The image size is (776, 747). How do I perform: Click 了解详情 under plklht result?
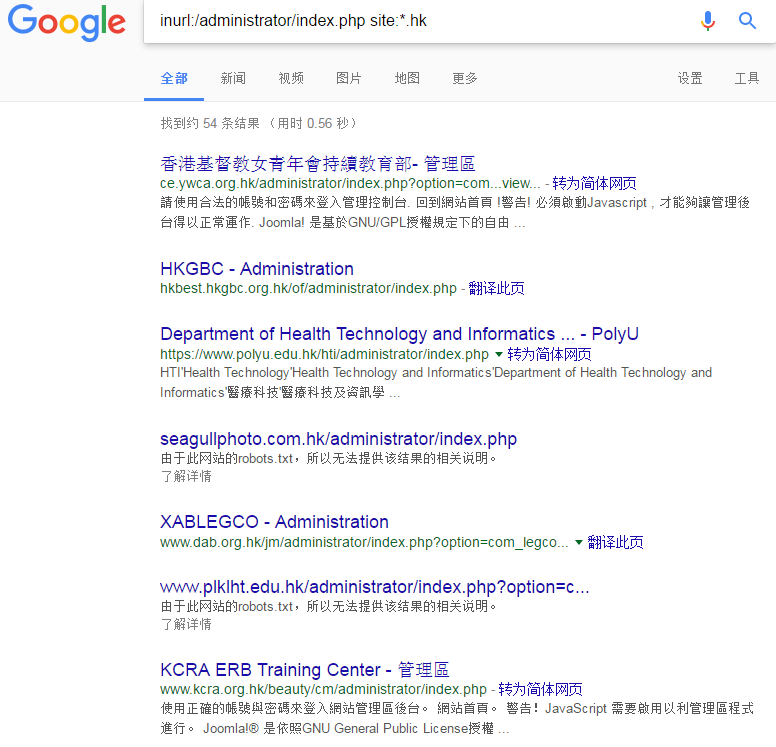(186, 624)
